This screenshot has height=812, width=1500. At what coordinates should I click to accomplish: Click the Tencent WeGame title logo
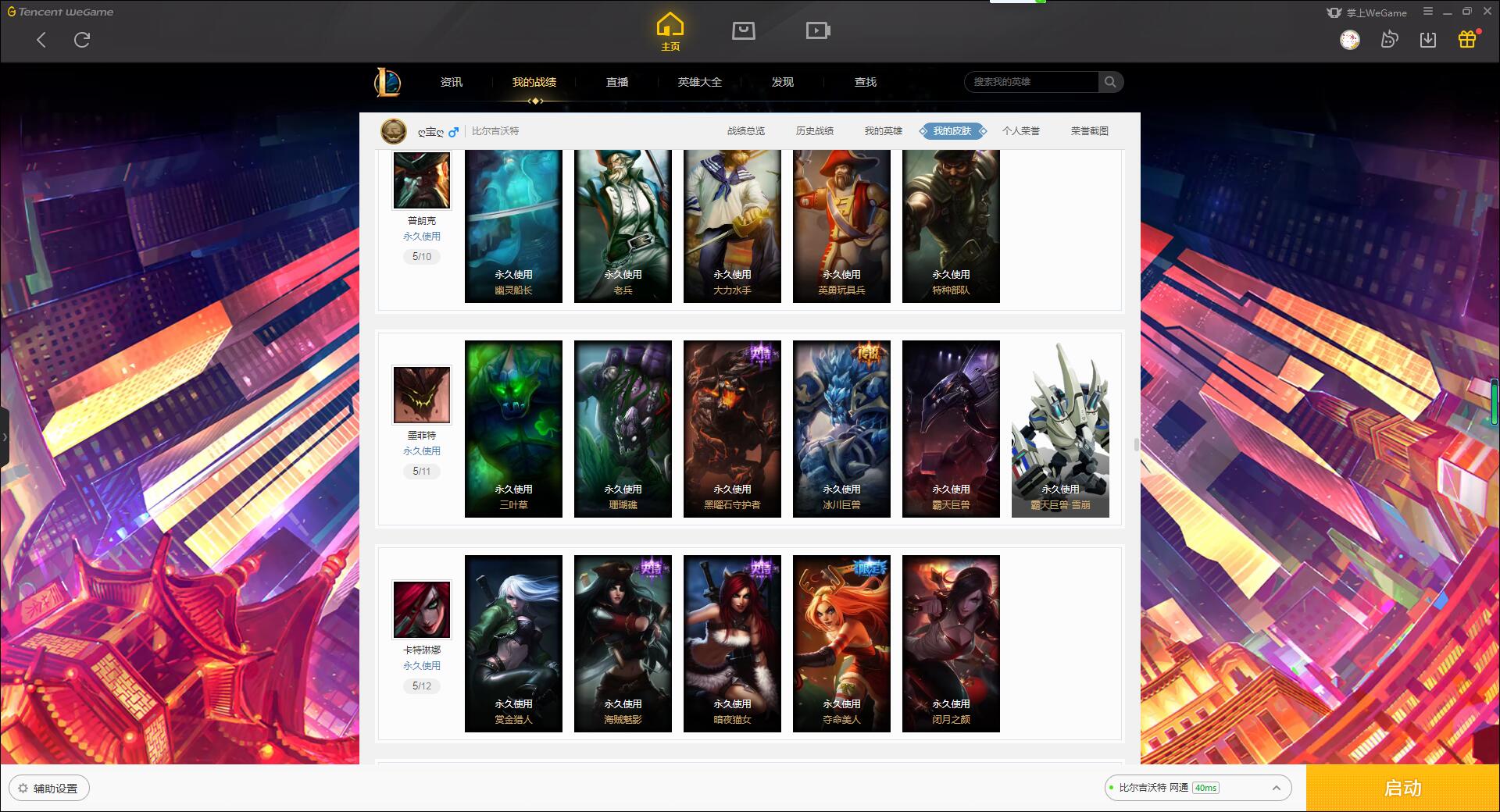[60, 12]
